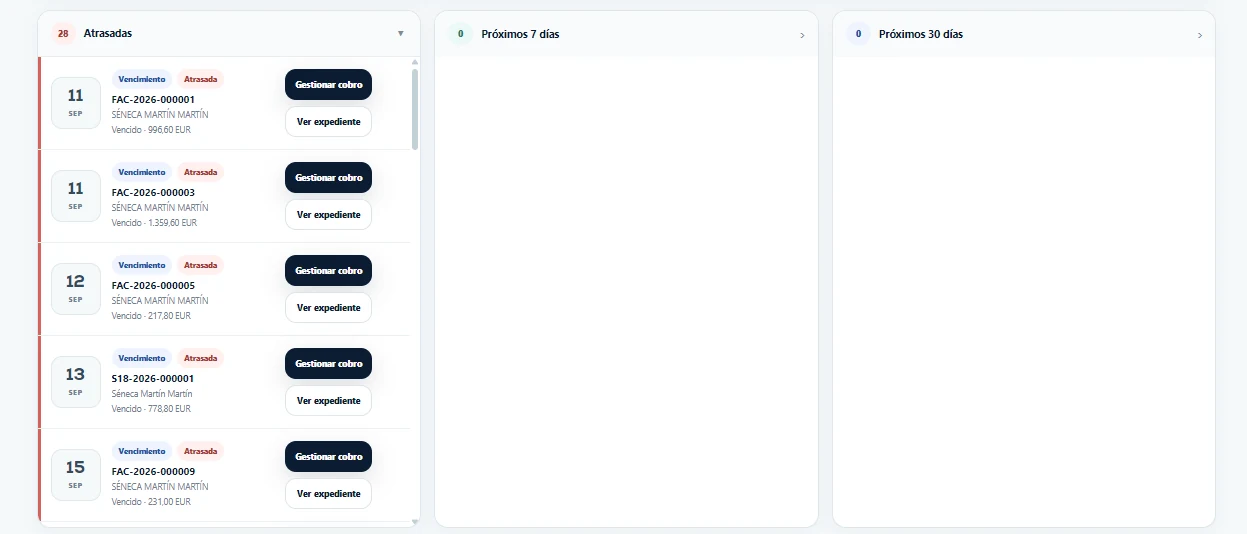Open Ver expediente for S18-2026-000001
Image resolution: width=1247 pixels, height=534 pixels.
pyautogui.click(x=328, y=401)
